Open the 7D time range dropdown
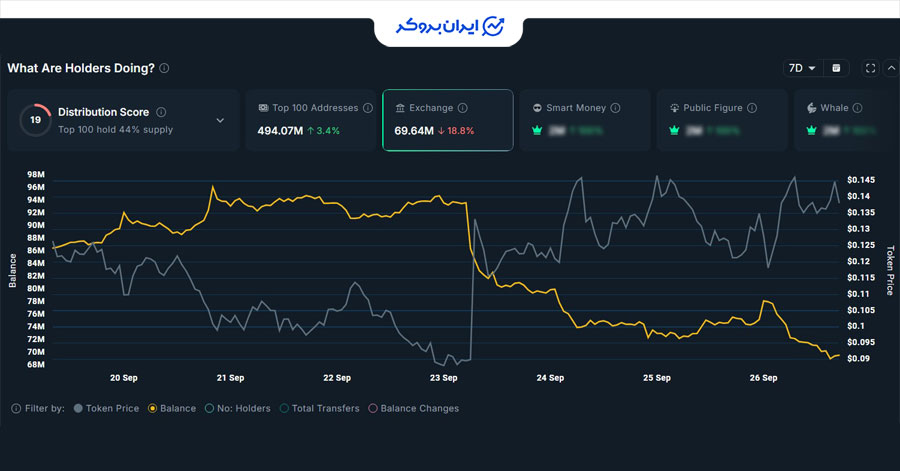Image resolution: width=900 pixels, height=471 pixels. tap(802, 68)
